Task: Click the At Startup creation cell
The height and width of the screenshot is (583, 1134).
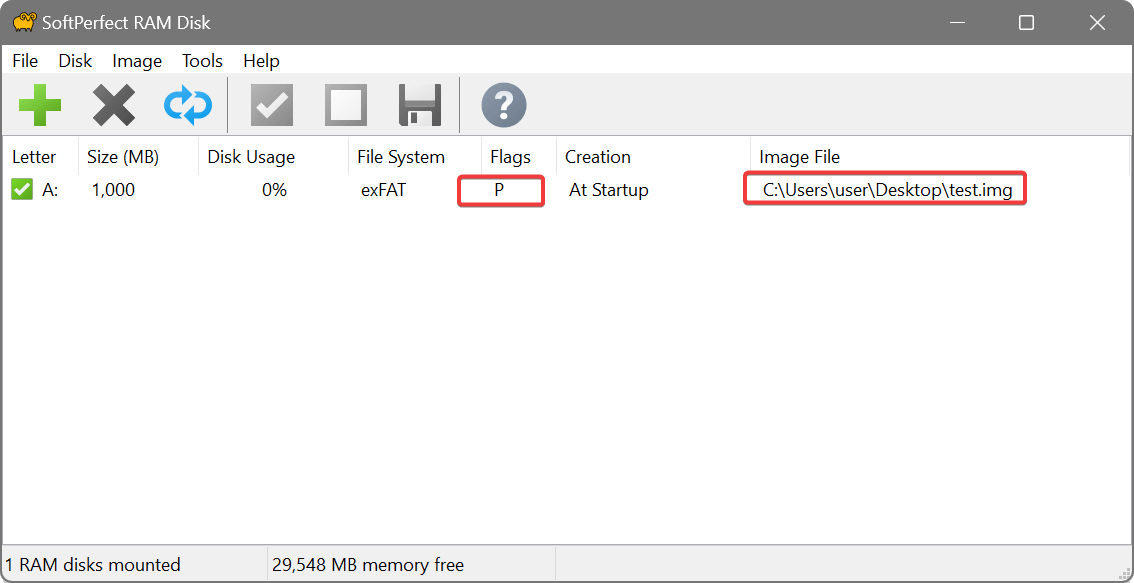Action: click(609, 190)
